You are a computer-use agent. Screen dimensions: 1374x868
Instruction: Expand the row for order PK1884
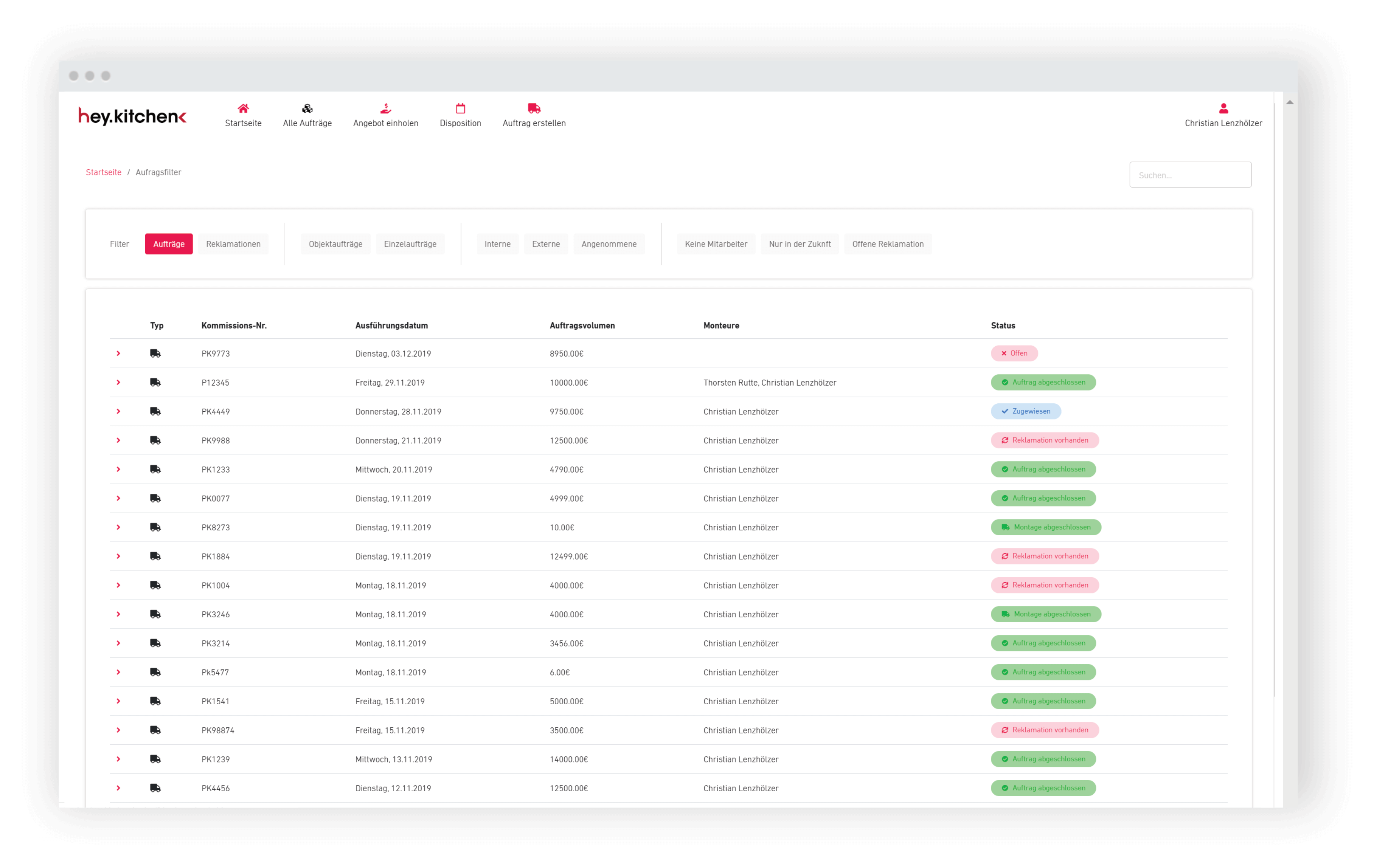[119, 556]
